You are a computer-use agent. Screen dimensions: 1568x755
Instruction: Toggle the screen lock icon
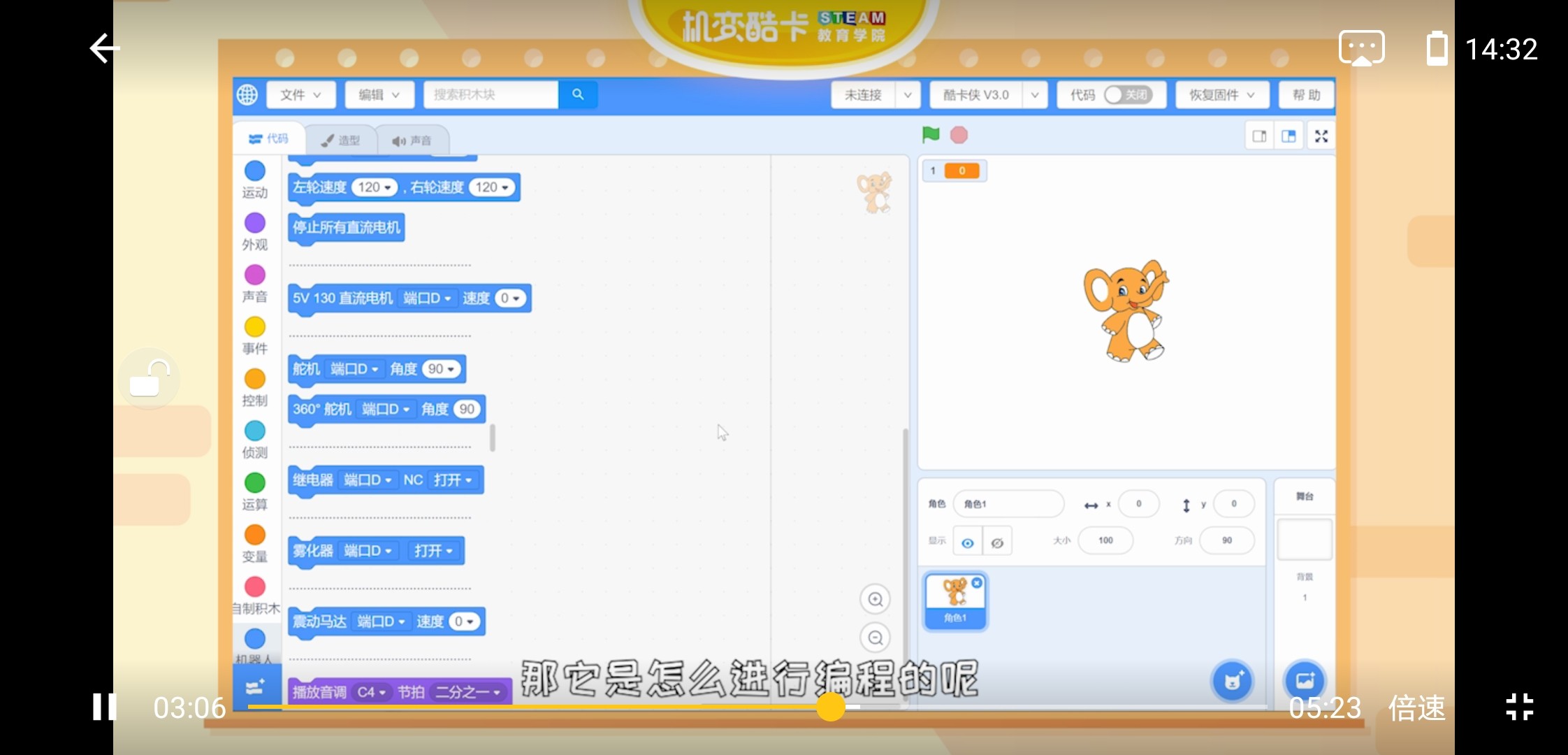coord(149,379)
